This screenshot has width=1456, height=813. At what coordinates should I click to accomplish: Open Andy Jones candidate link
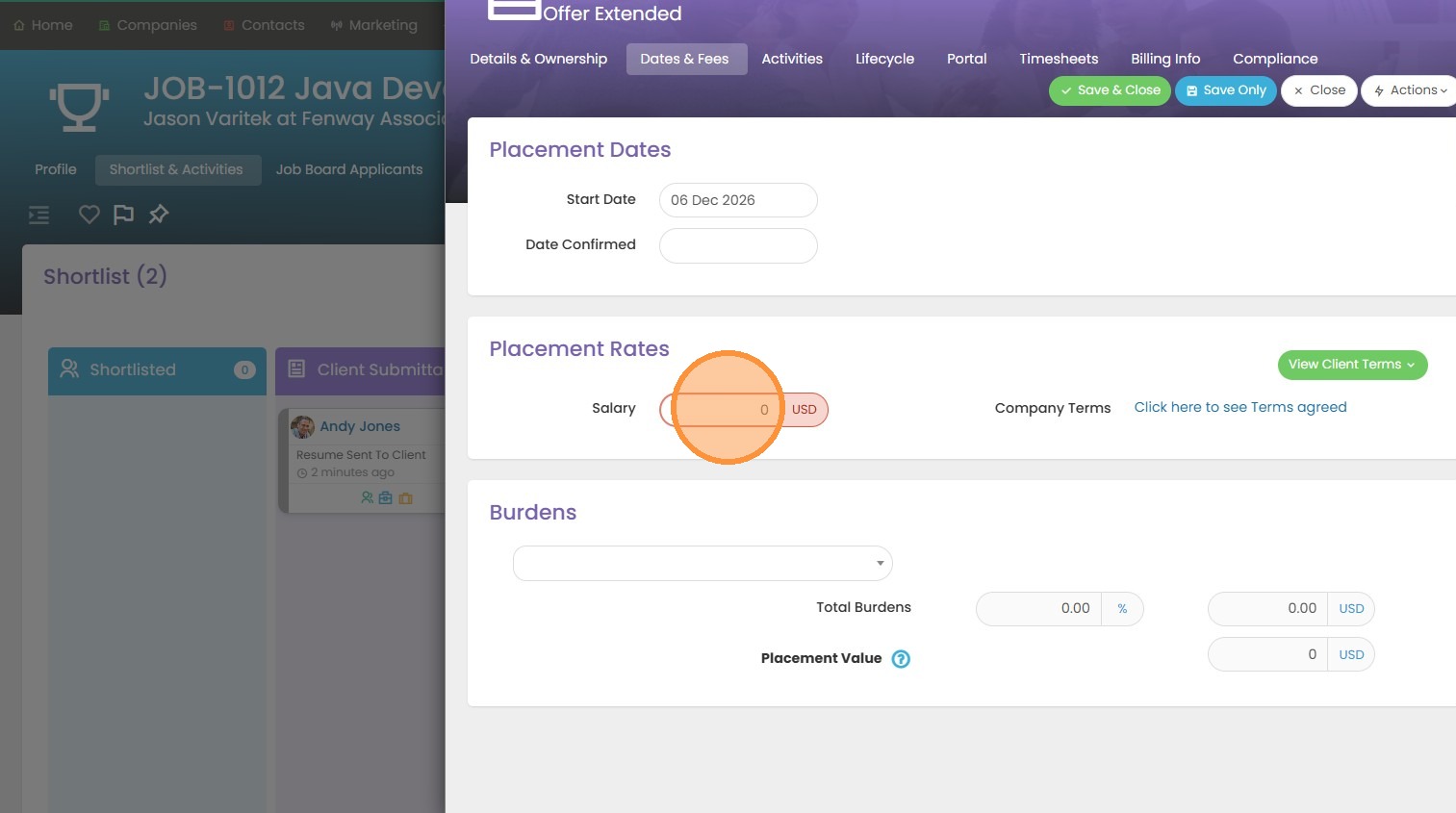pyautogui.click(x=360, y=426)
